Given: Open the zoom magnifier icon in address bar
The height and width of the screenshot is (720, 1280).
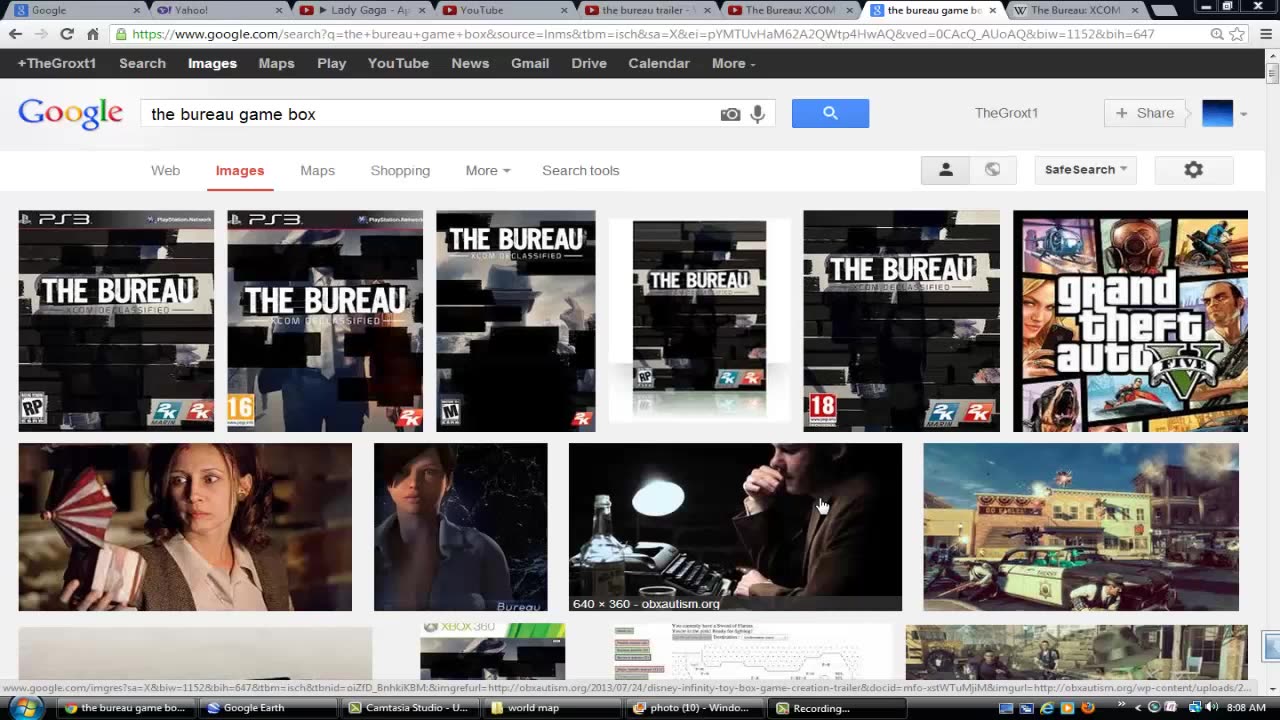Looking at the screenshot, I should click(x=1217, y=34).
